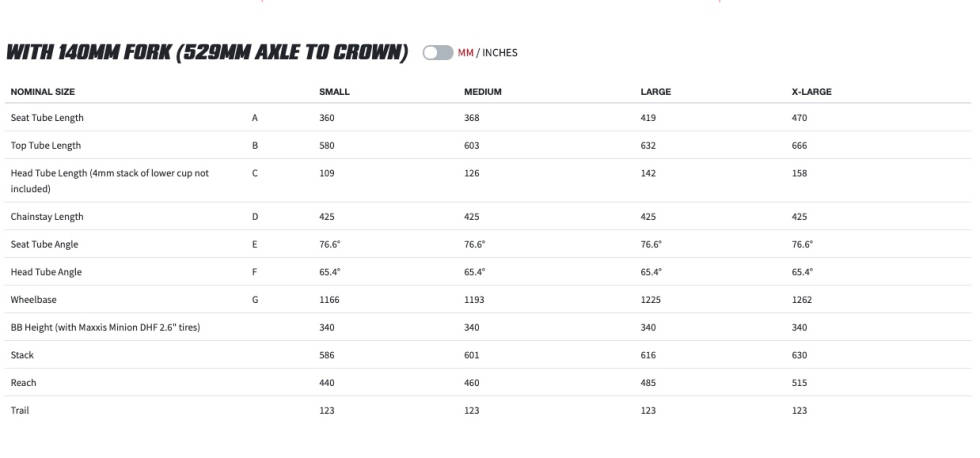Click the BB Height row label

point(105,327)
